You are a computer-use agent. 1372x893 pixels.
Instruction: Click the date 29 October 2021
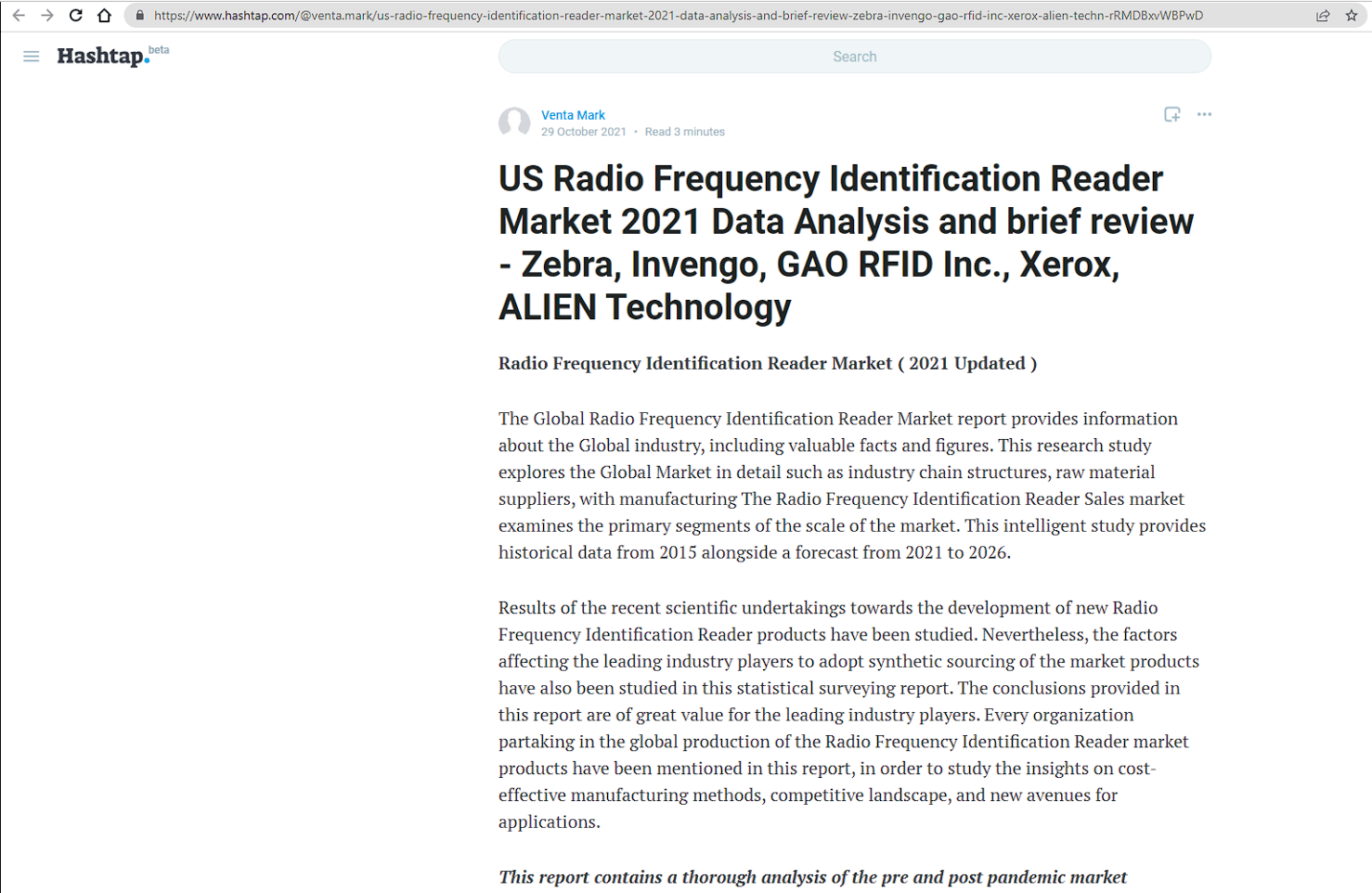[x=584, y=132]
